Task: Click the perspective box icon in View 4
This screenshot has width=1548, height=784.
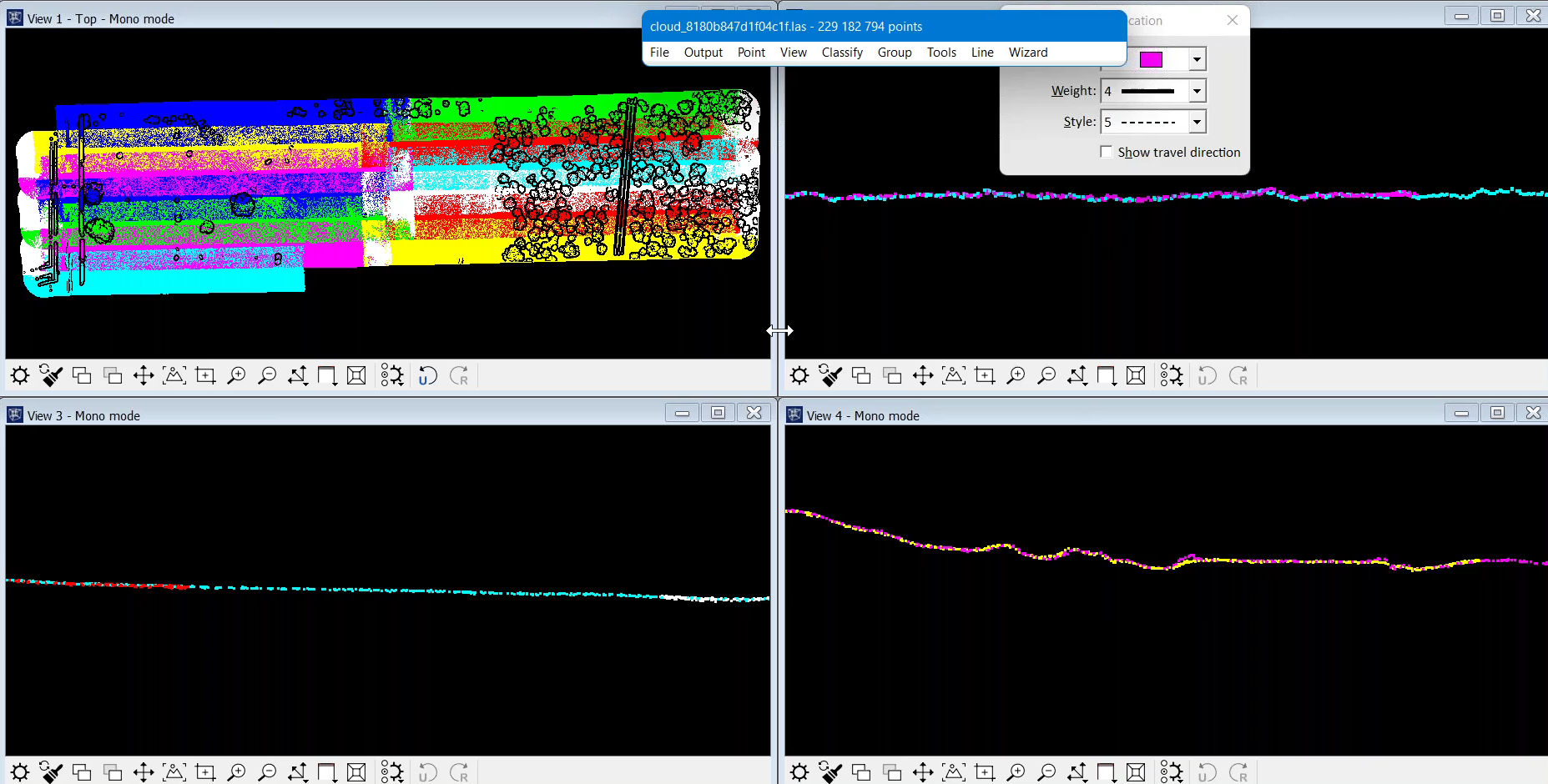Action: (1136, 772)
